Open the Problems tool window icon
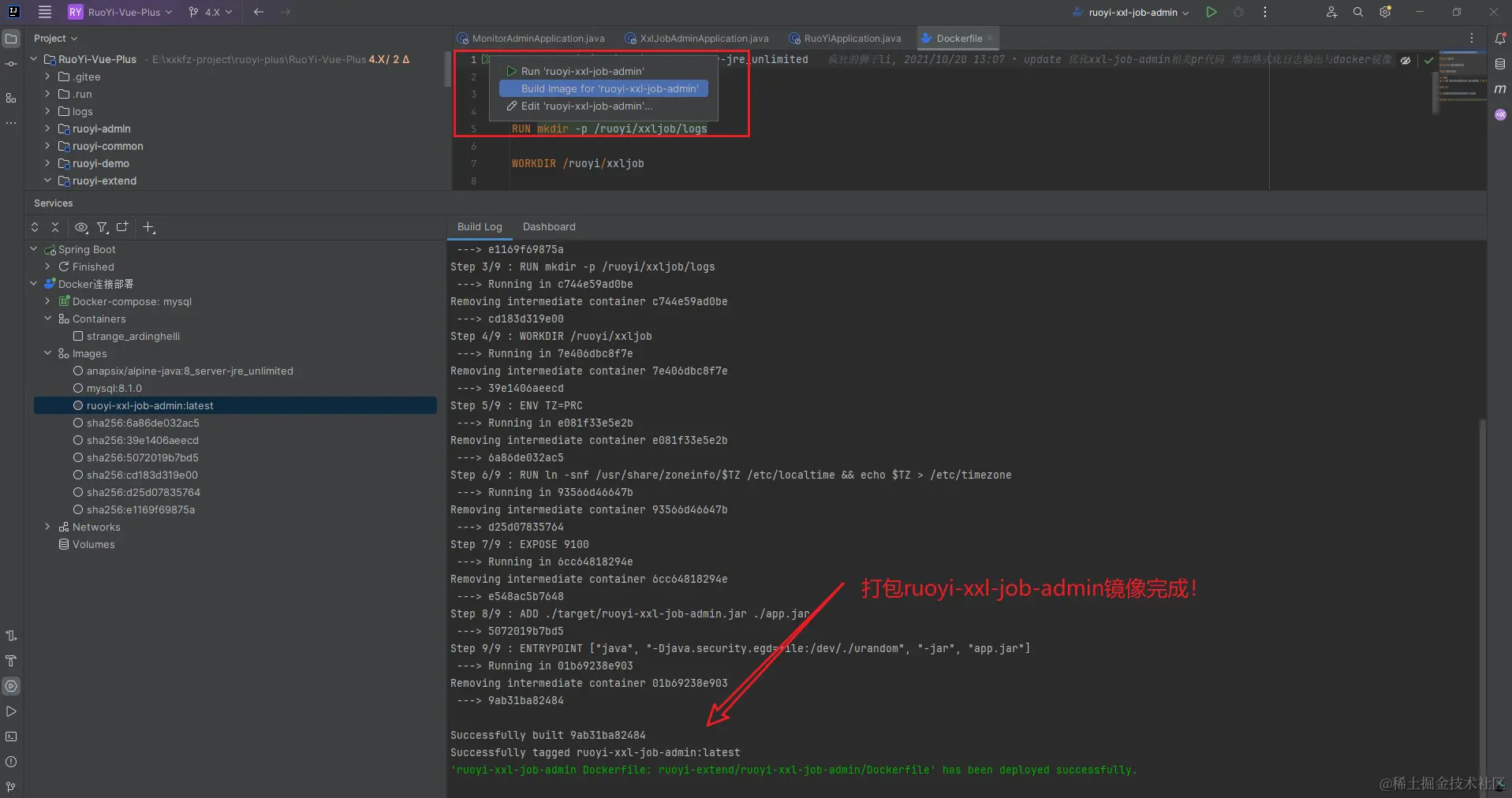Image resolution: width=1512 pixels, height=798 pixels. point(11,762)
